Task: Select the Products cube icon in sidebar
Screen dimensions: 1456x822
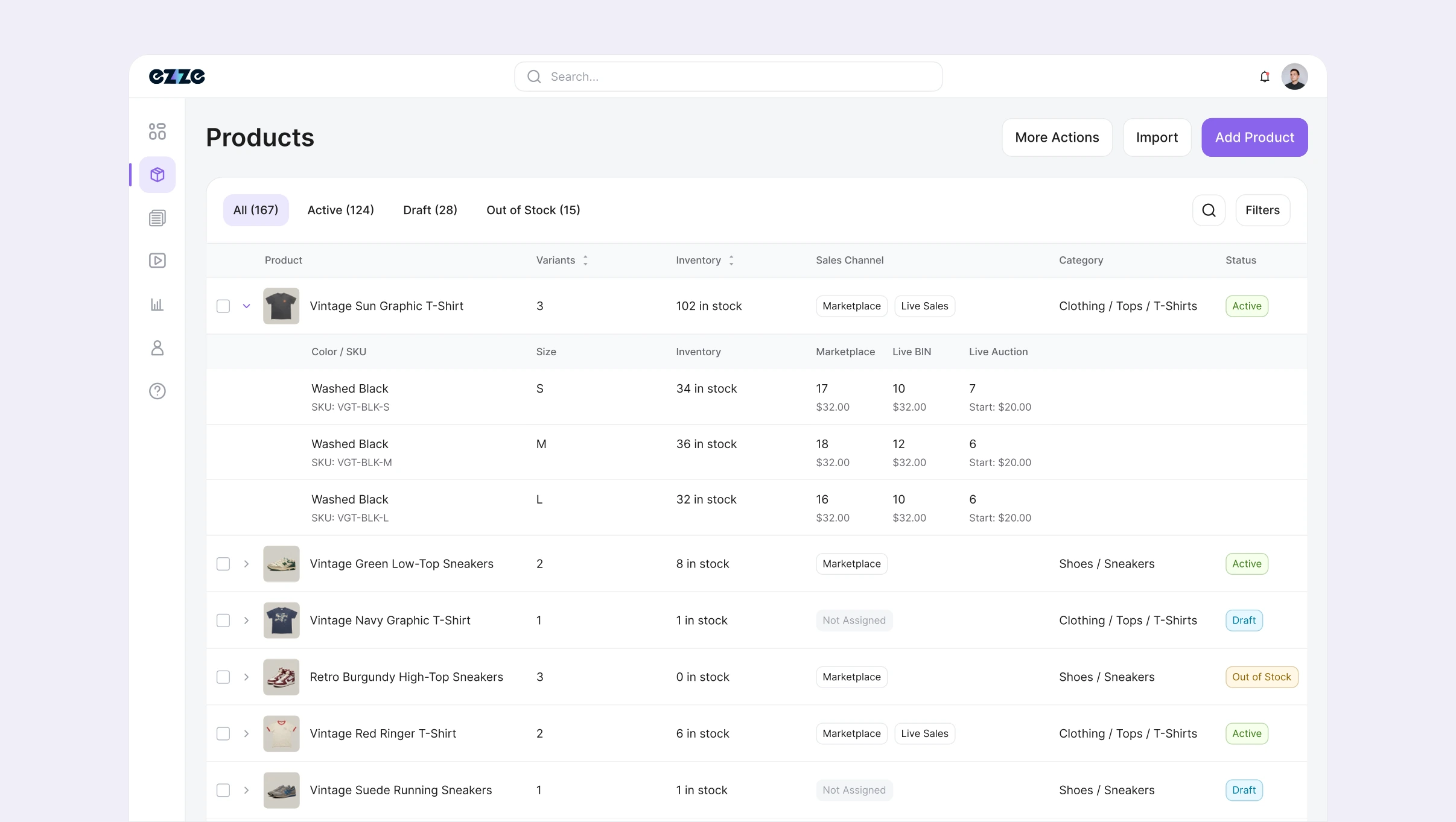Action: 157,175
